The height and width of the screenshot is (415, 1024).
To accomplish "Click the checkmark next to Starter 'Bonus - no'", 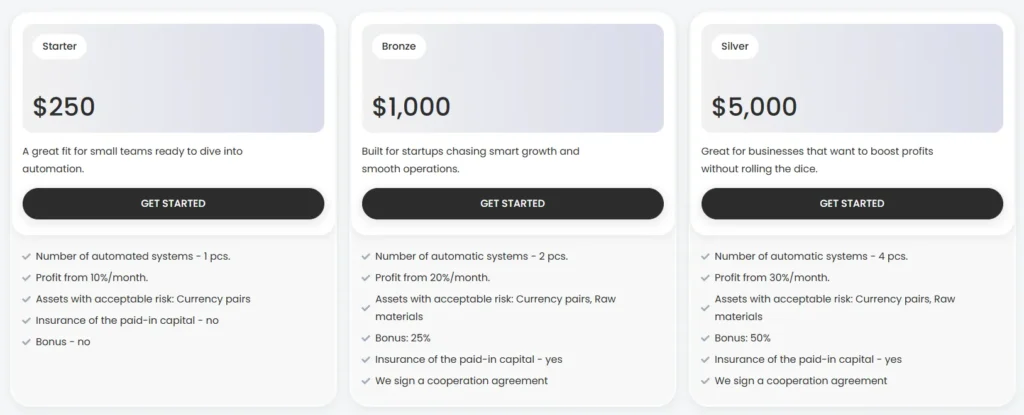I will [26, 342].
